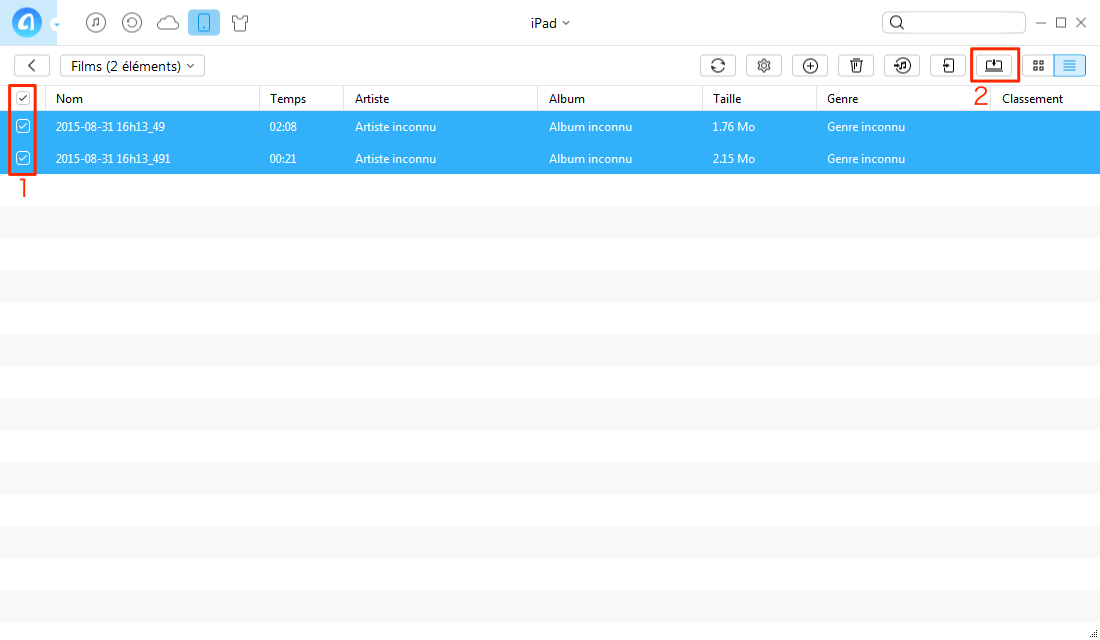Click Artiste inconnu in the 02:08 row
Image resolution: width=1100 pixels, height=640 pixels.
[x=396, y=127]
